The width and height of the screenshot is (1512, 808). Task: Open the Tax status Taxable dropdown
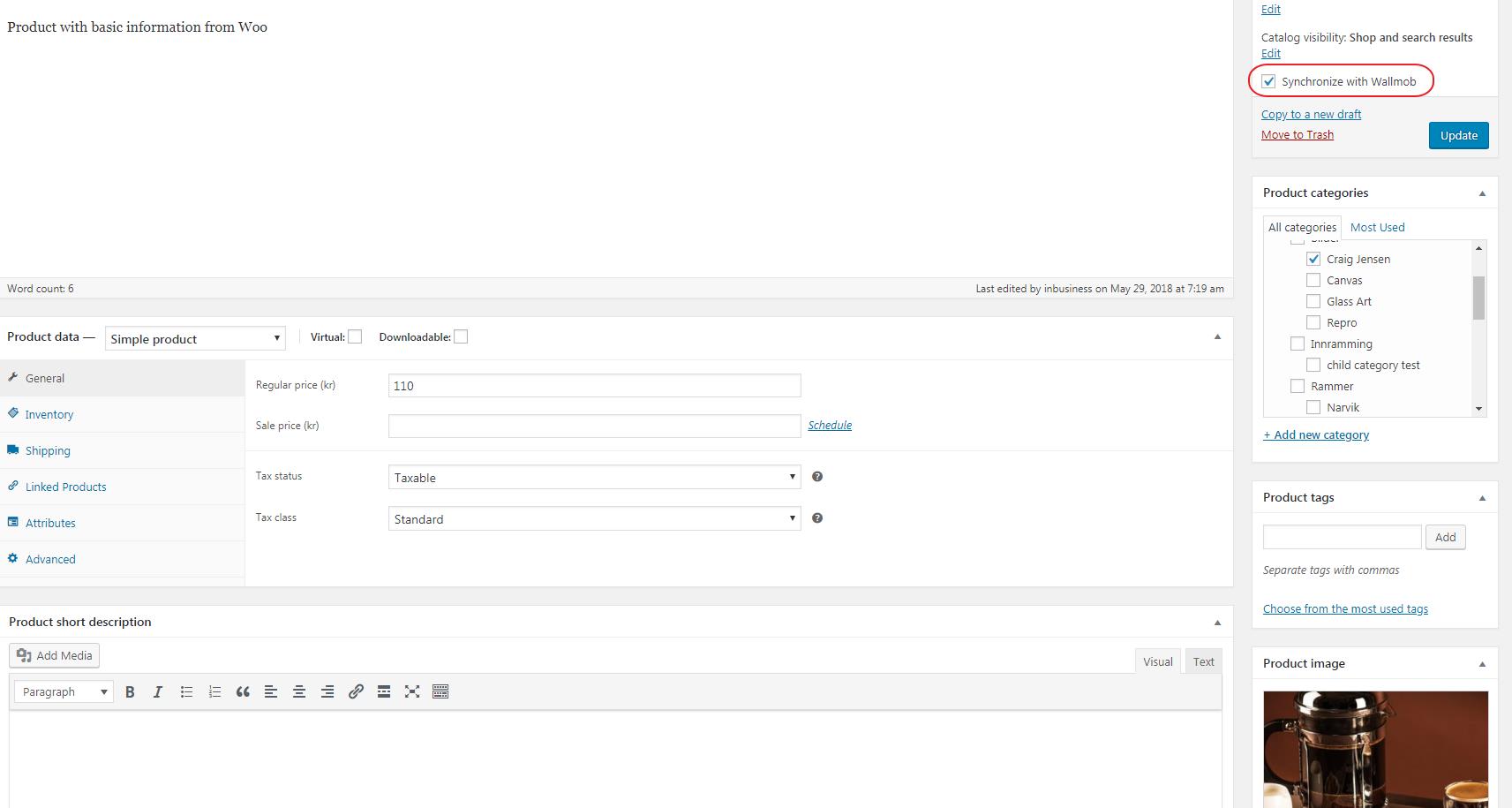[594, 477]
